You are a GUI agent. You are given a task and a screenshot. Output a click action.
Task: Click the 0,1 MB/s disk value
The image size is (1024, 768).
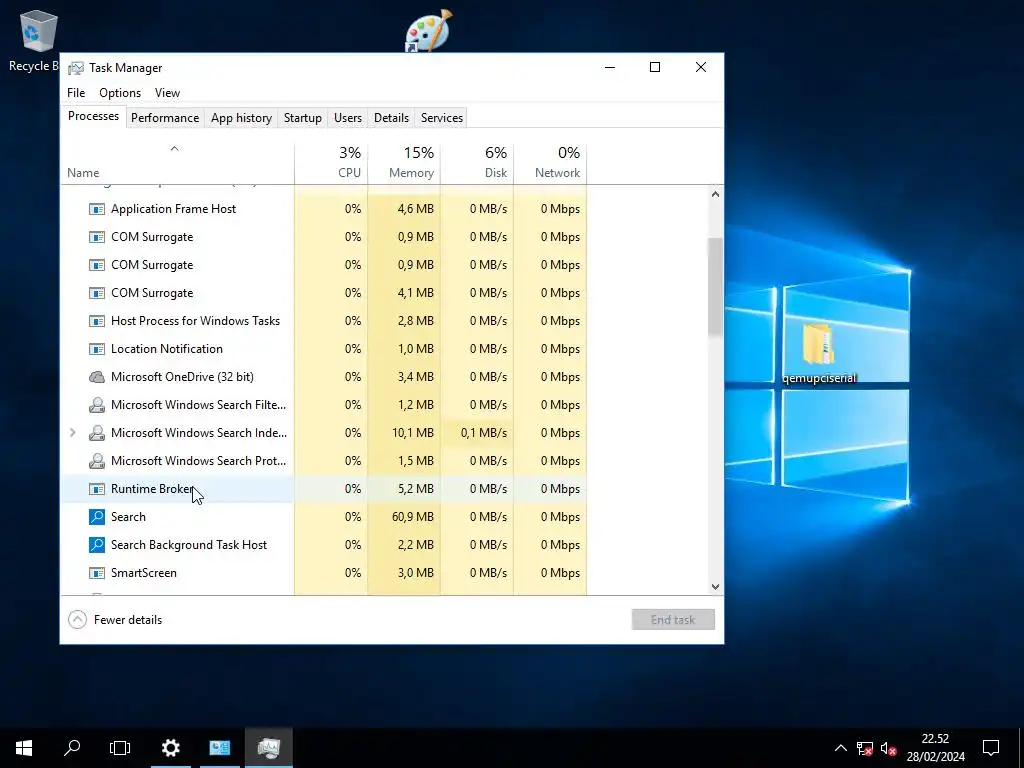[484, 433]
